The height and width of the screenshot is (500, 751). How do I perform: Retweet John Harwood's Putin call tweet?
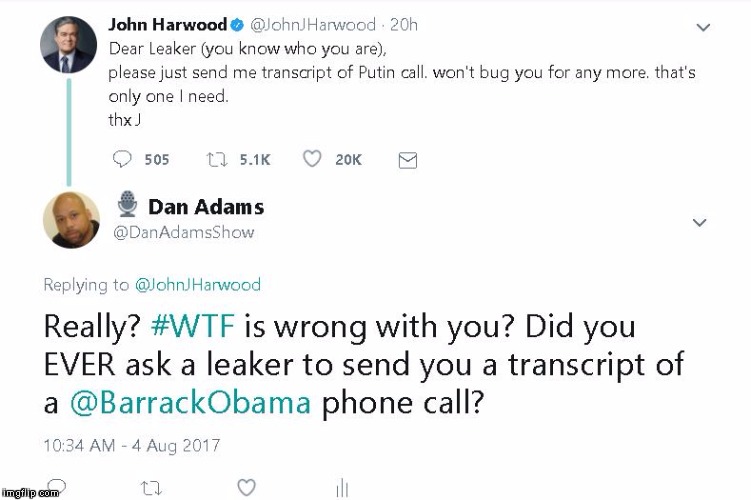tap(216, 159)
